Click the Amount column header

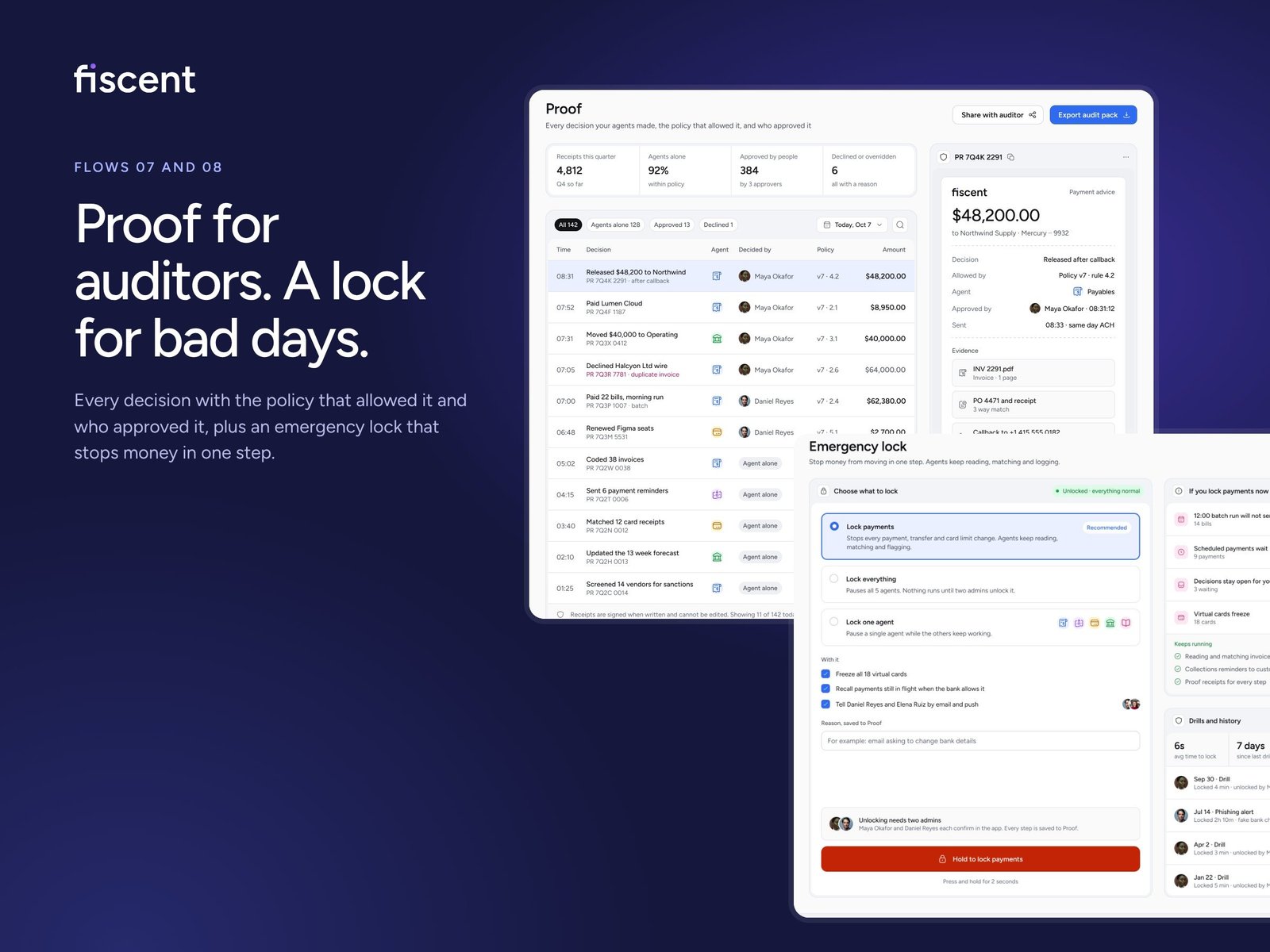pos(894,250)
